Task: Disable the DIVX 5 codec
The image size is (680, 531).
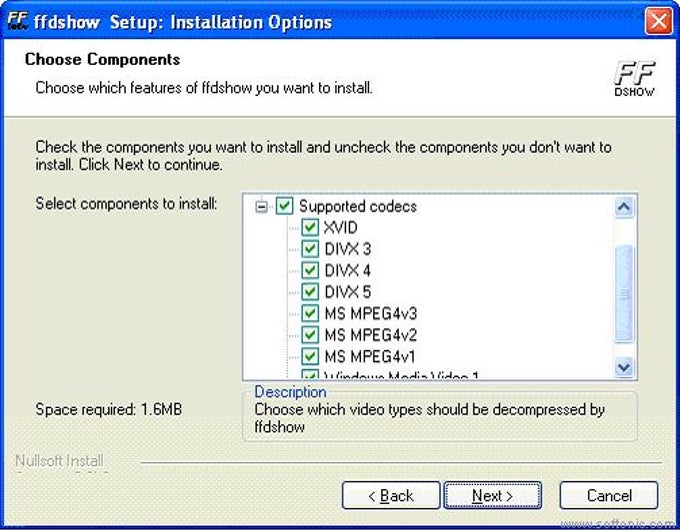Action: (x=310, y=292)
